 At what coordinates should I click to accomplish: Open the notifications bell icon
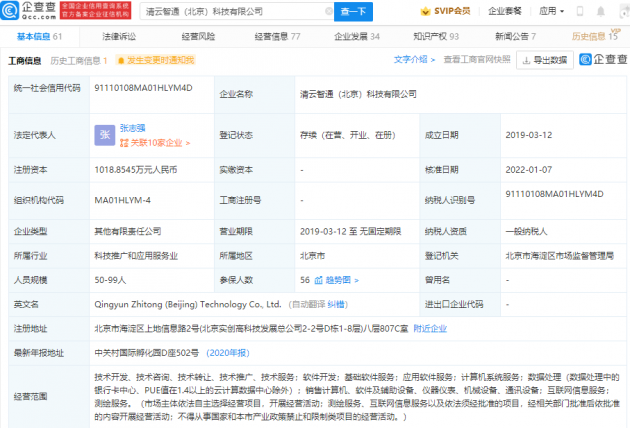point(601,11)
